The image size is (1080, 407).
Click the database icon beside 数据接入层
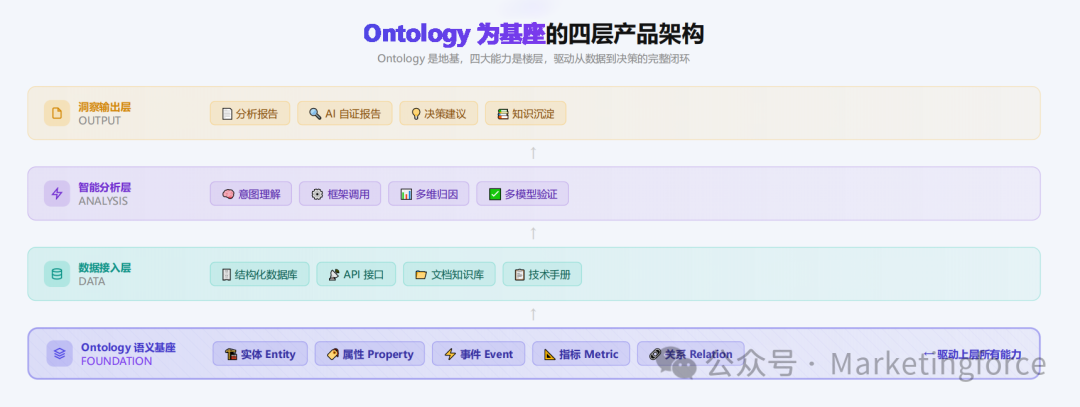[56, 274]
